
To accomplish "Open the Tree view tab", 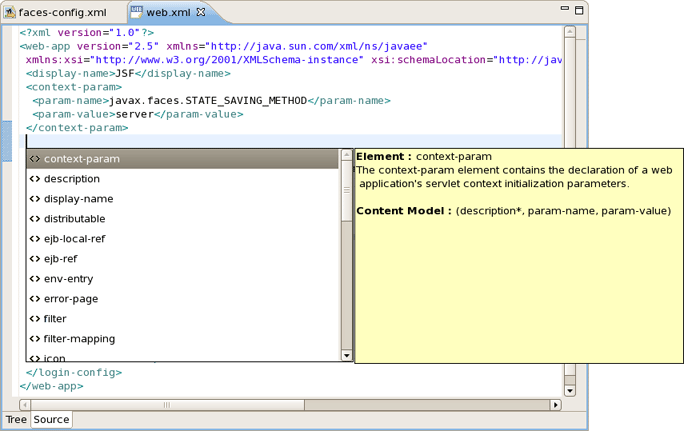I will click(x=17, y=420).
